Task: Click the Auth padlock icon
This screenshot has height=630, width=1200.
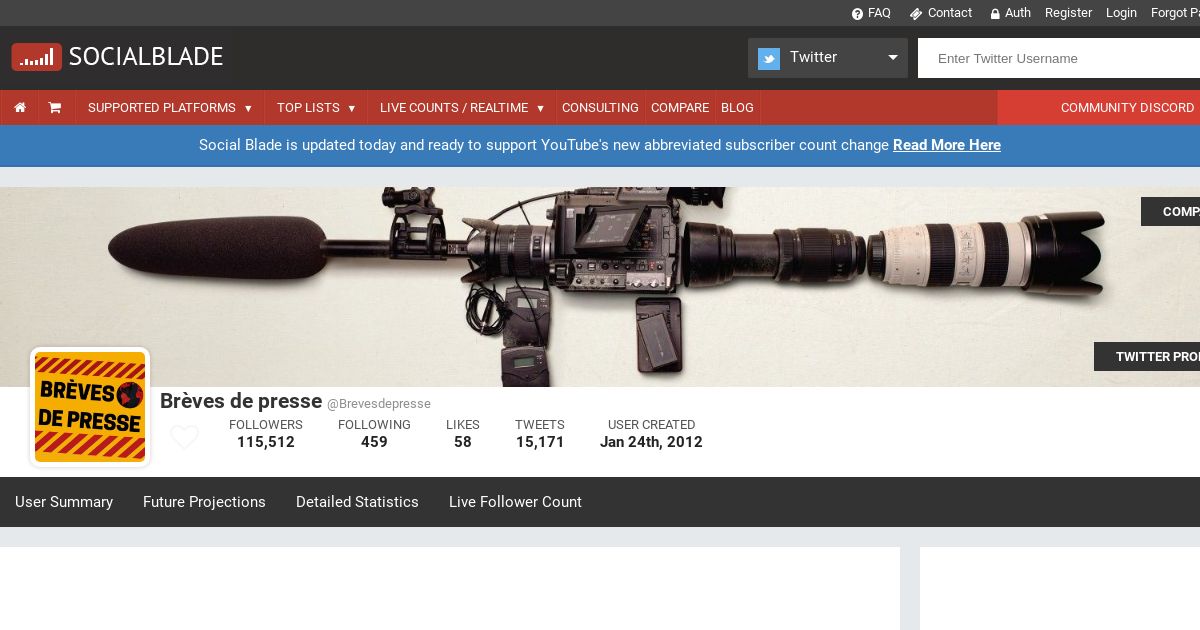Action: pyautogui.click(x=995, y=14)
